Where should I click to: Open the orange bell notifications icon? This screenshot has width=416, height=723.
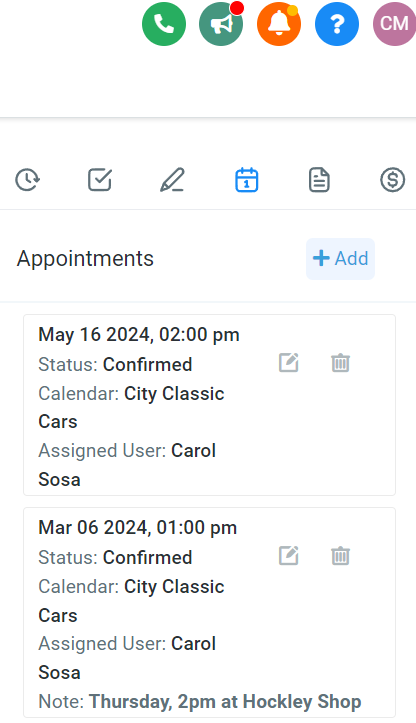(279, 24)
